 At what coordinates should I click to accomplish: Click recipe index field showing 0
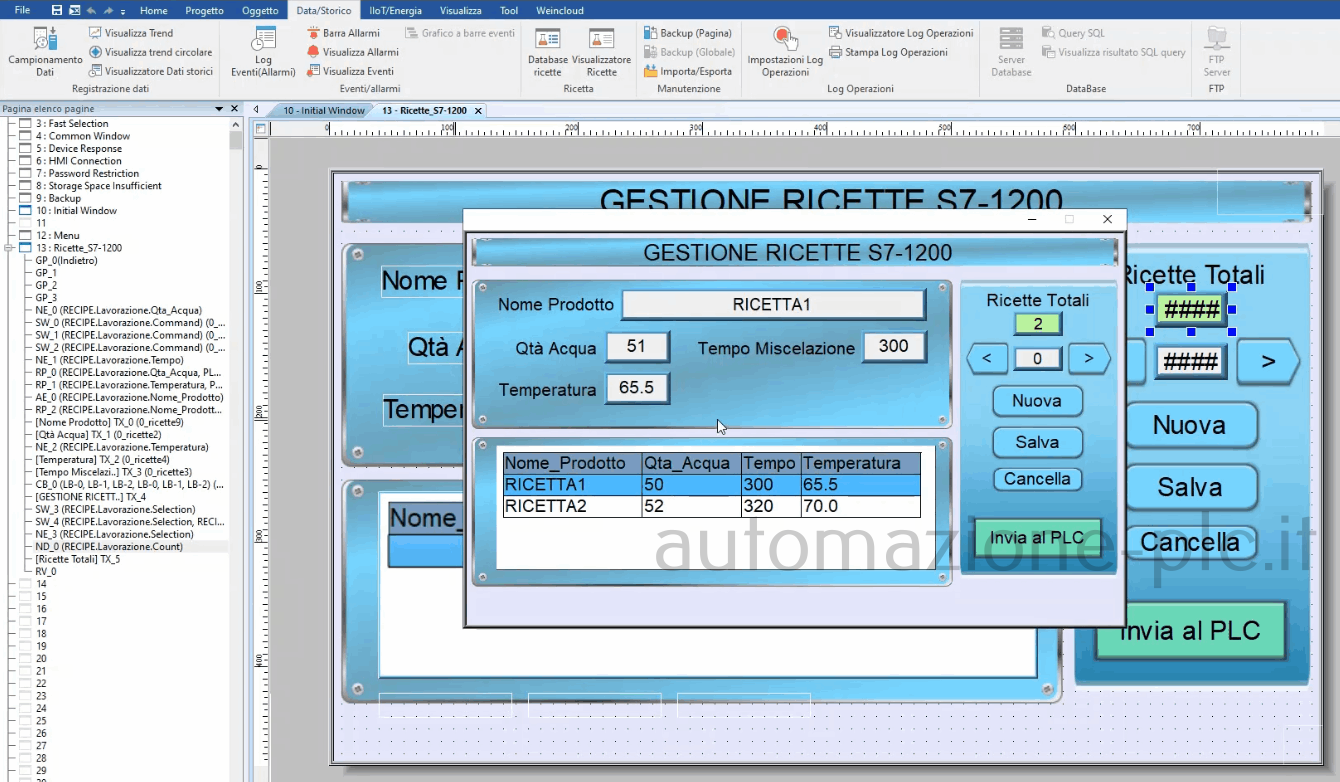(x=1037, y=358)
